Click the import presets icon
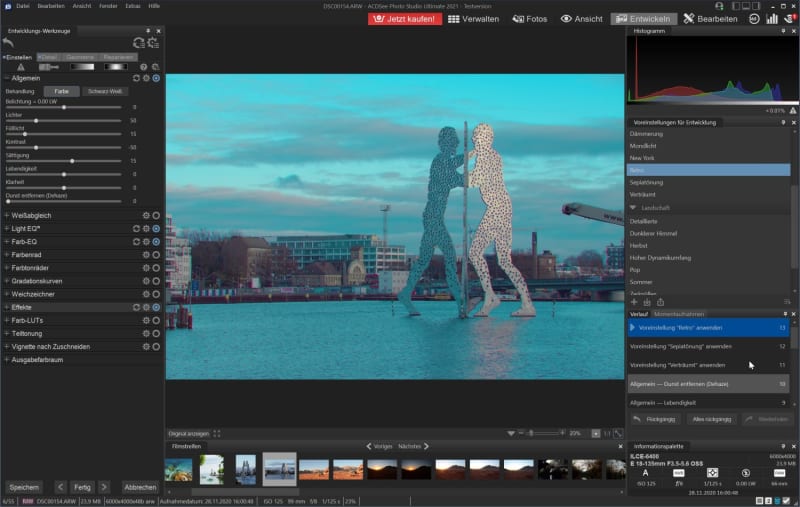Image resolution: width=800 pixels, height=507 pixels. click(647, 302)
